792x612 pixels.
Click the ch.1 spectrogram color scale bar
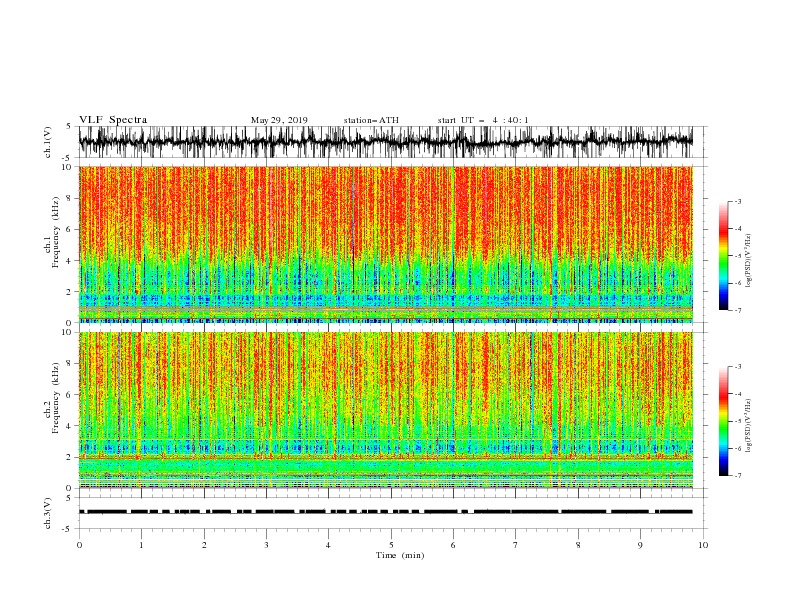[x=723, y=256]
